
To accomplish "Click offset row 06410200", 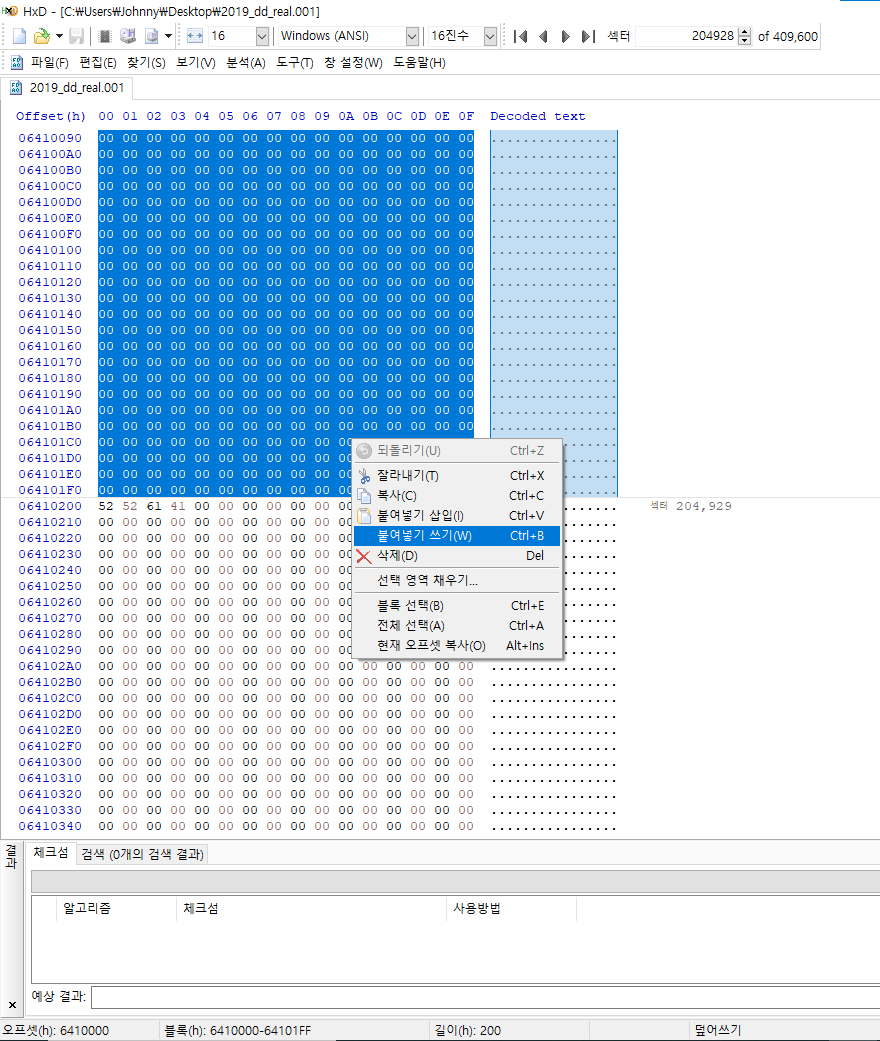I will pyautogui.click(x=50, y=506).
